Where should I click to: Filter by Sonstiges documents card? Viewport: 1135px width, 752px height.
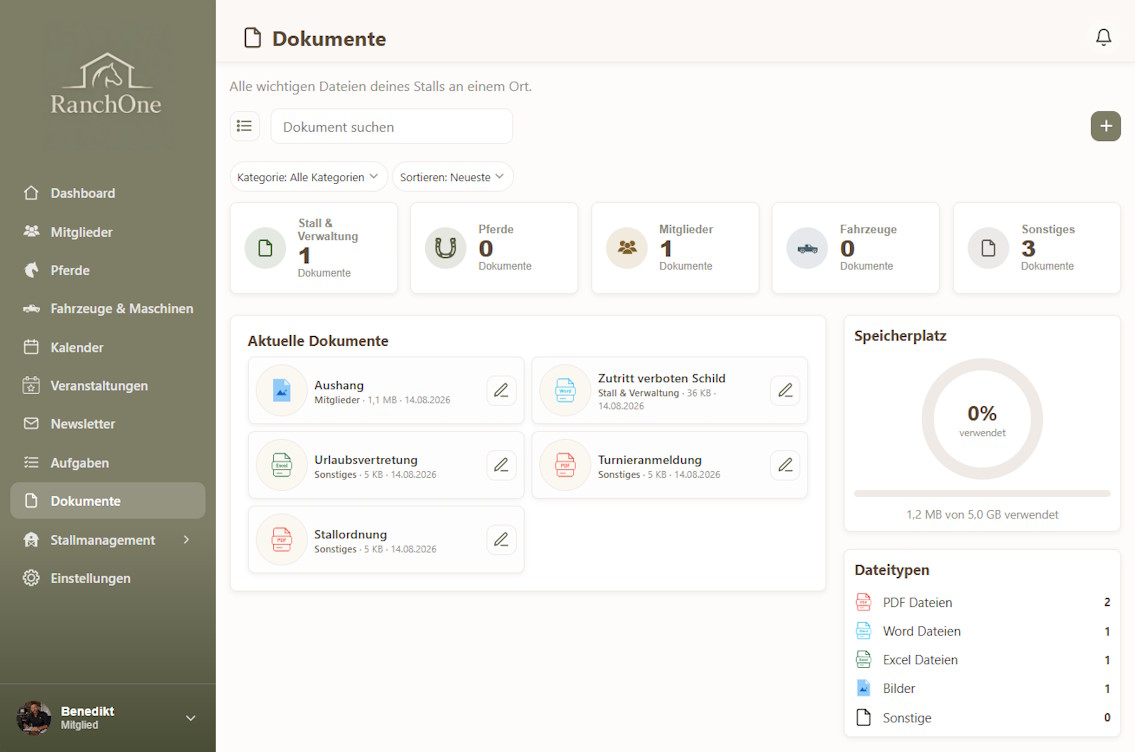pos(1037,248)
